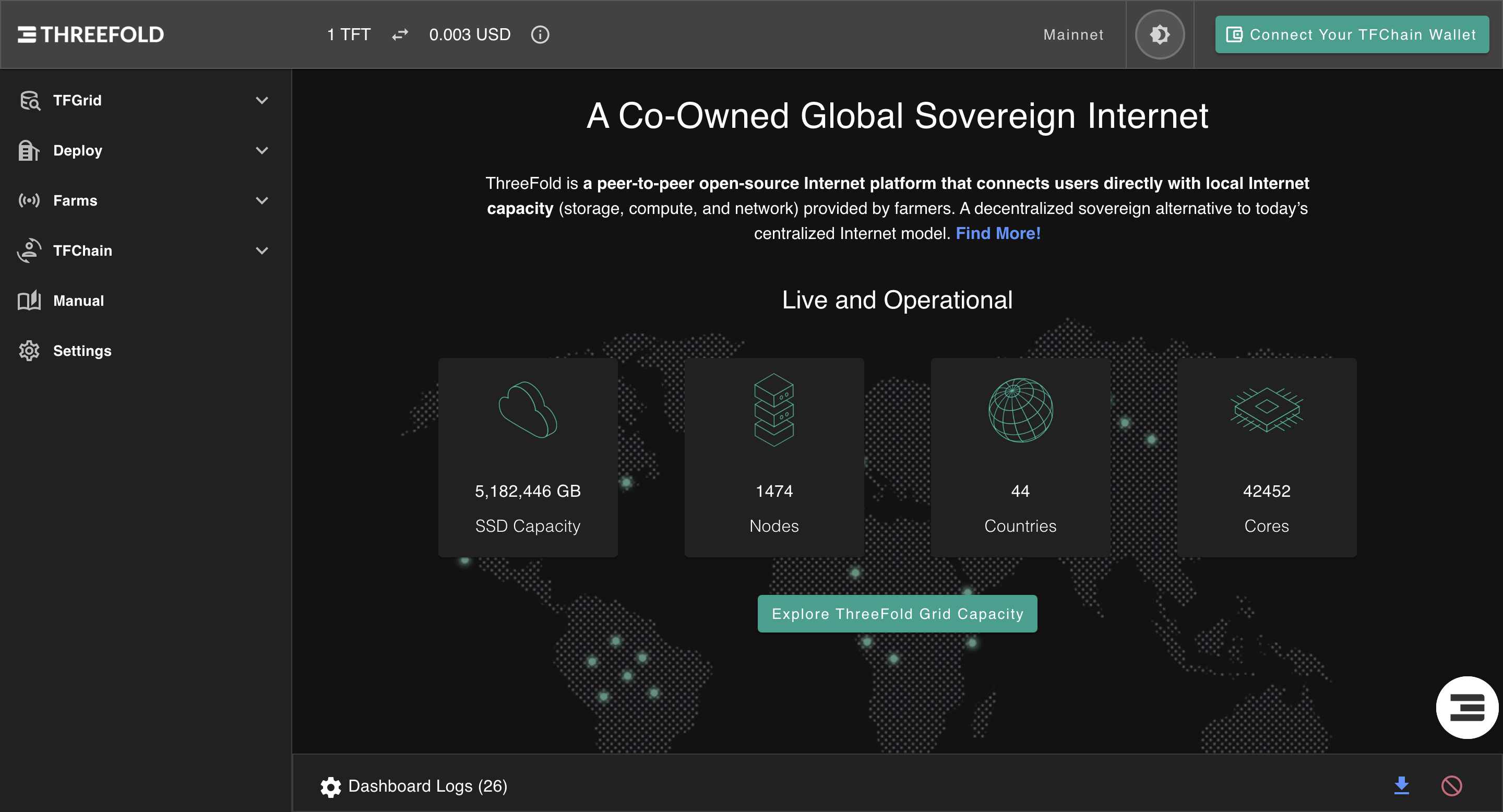This screenshot has width=1503, height=812.
Task: Expand the Deploy chevron arrow
Action: (x=262, y=150)
